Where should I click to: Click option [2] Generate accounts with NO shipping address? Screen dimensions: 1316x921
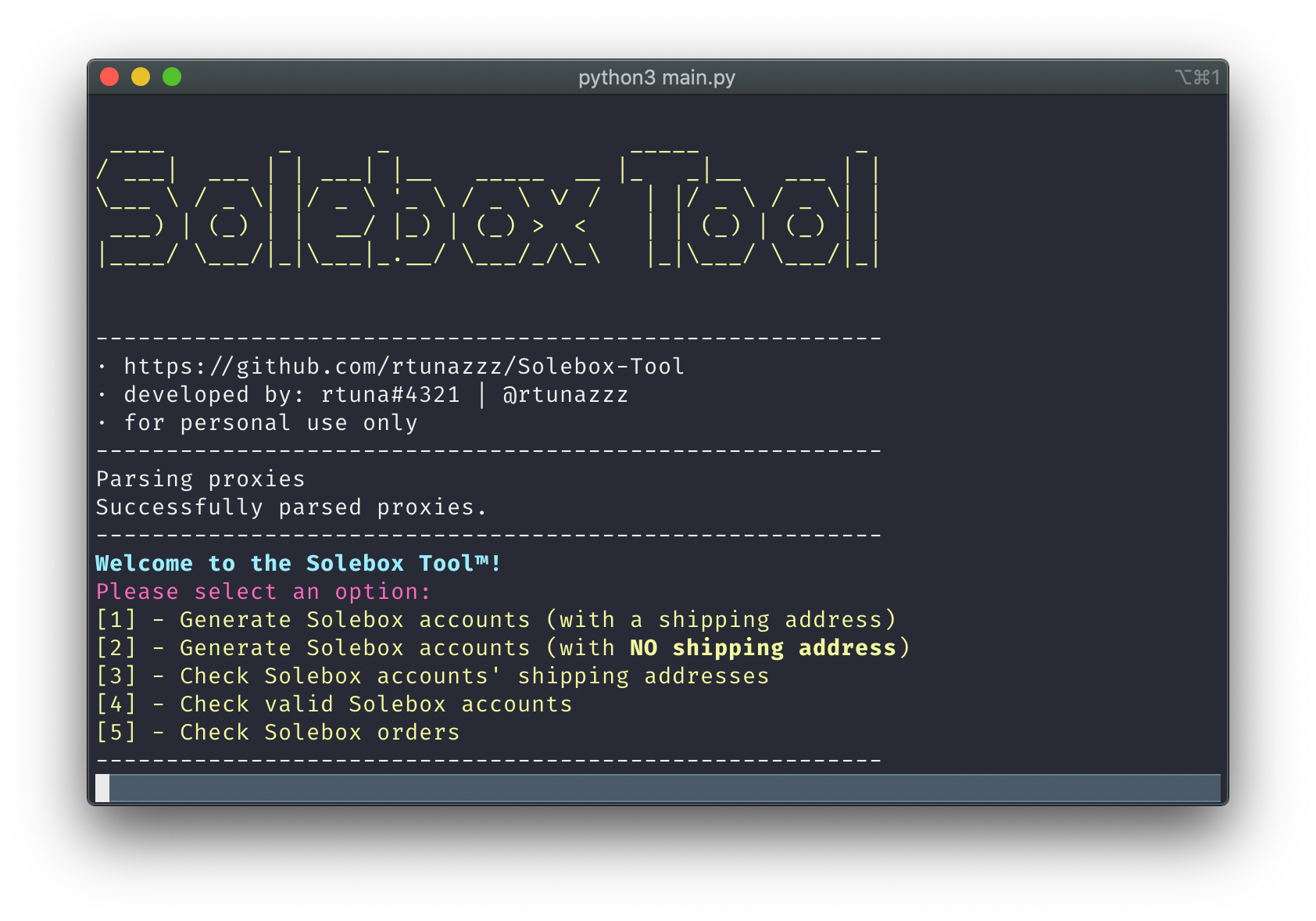502,648
